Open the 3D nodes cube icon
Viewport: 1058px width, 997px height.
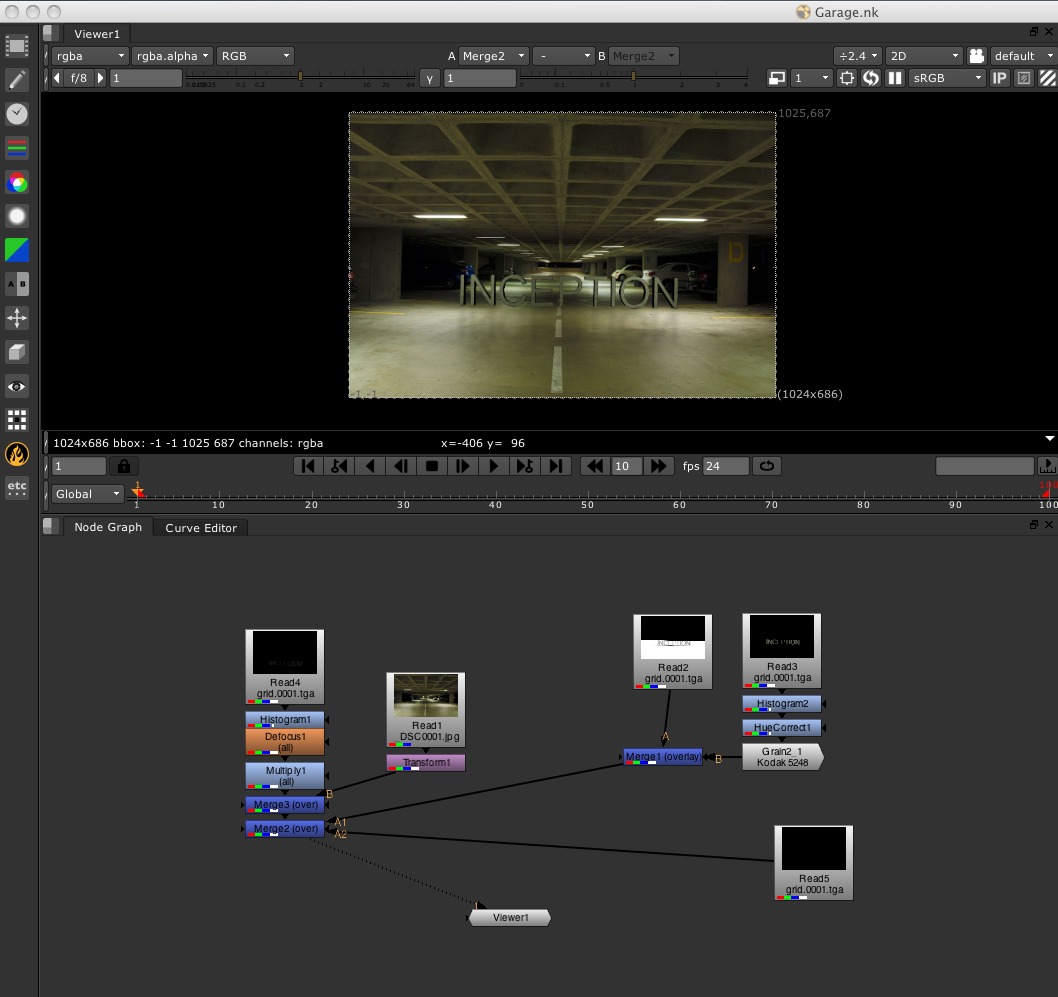17,351
